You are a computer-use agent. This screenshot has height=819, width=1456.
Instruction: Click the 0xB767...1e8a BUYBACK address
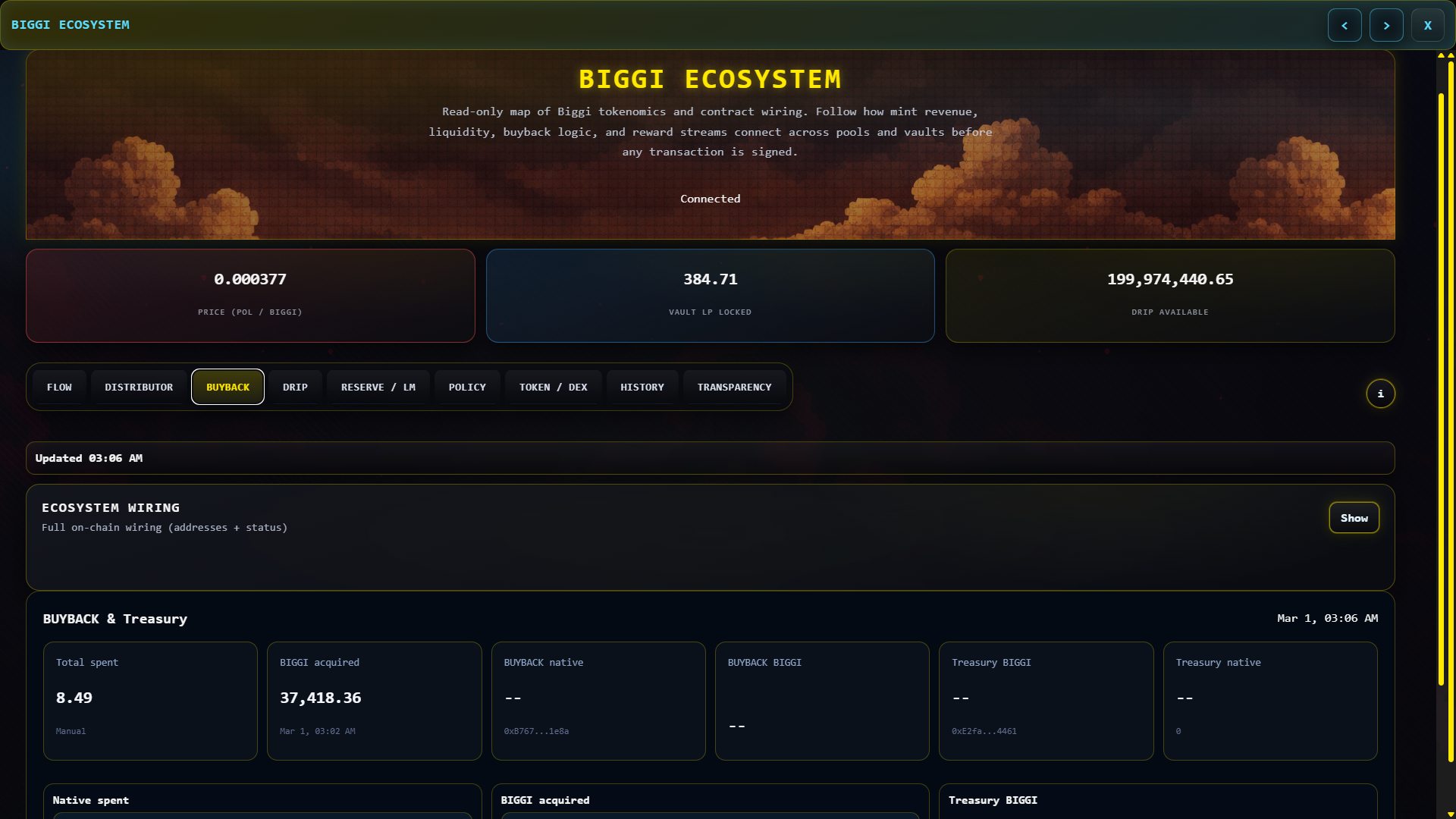point(536,731)
